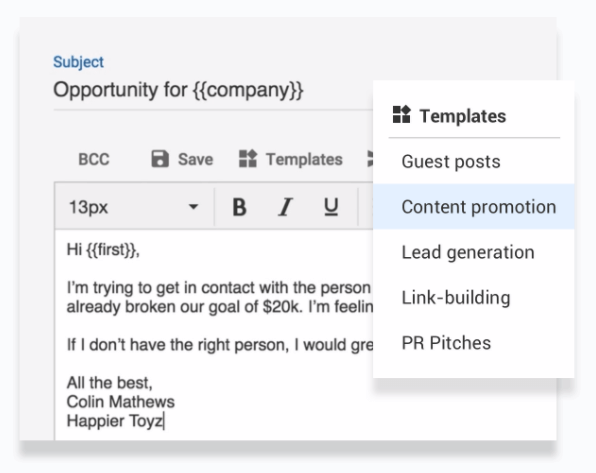The image size is (596, 473).
Task: Click the Hi {{first}} greeting line
Action: point(103,250)
